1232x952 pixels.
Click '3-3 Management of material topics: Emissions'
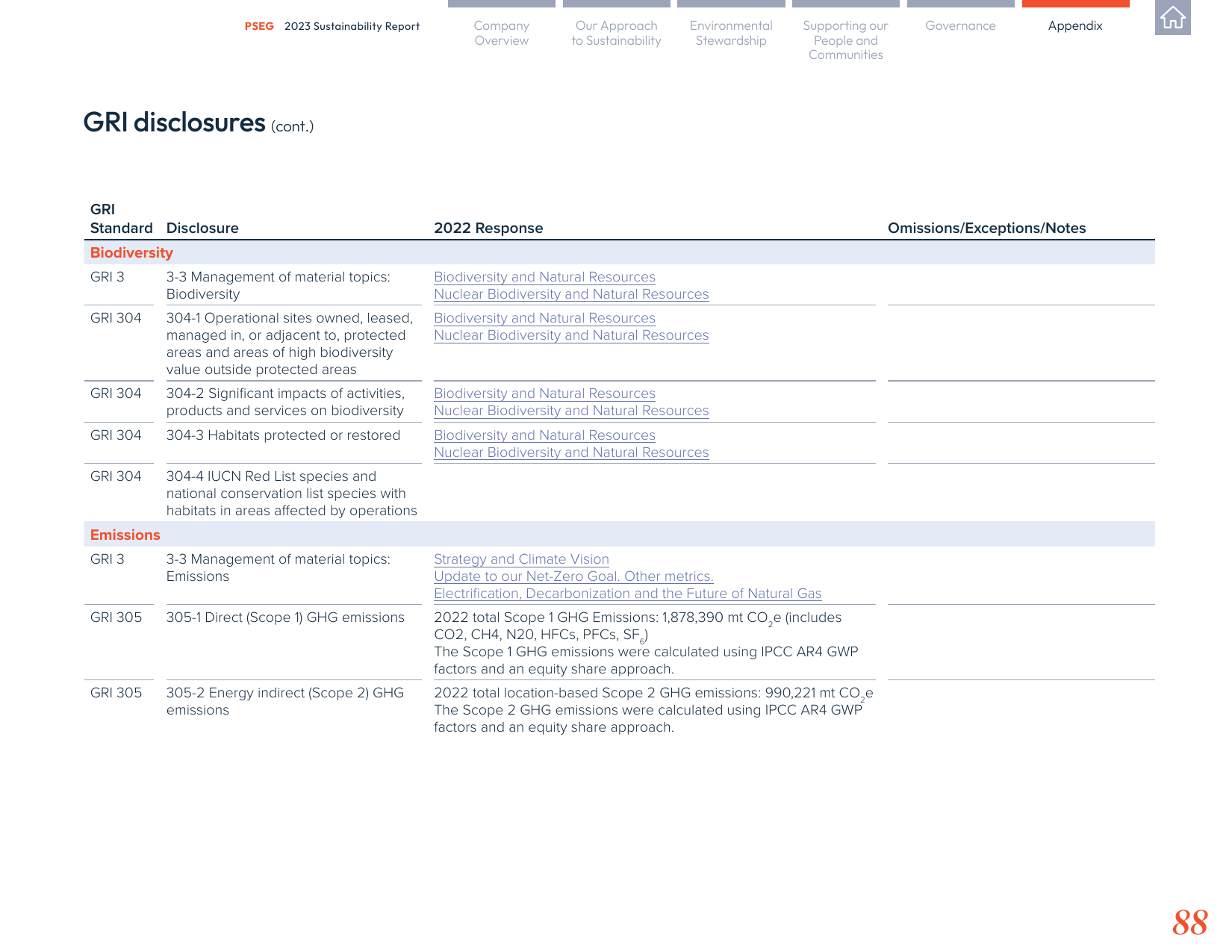pyautogui.click(x=278, y=567)
